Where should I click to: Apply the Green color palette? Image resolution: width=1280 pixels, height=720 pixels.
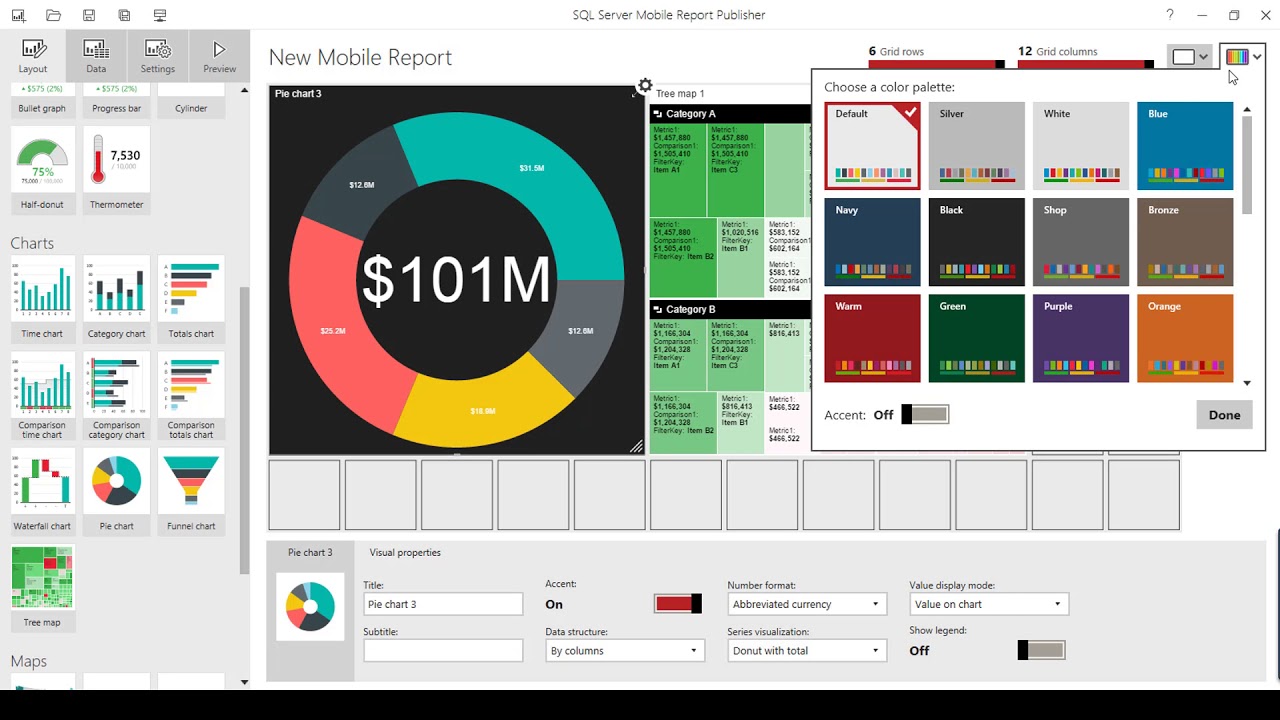coord(976,338)
